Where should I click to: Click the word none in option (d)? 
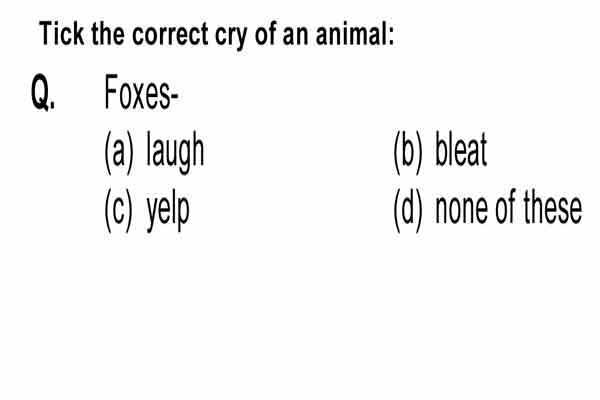[x=461, y=210]
